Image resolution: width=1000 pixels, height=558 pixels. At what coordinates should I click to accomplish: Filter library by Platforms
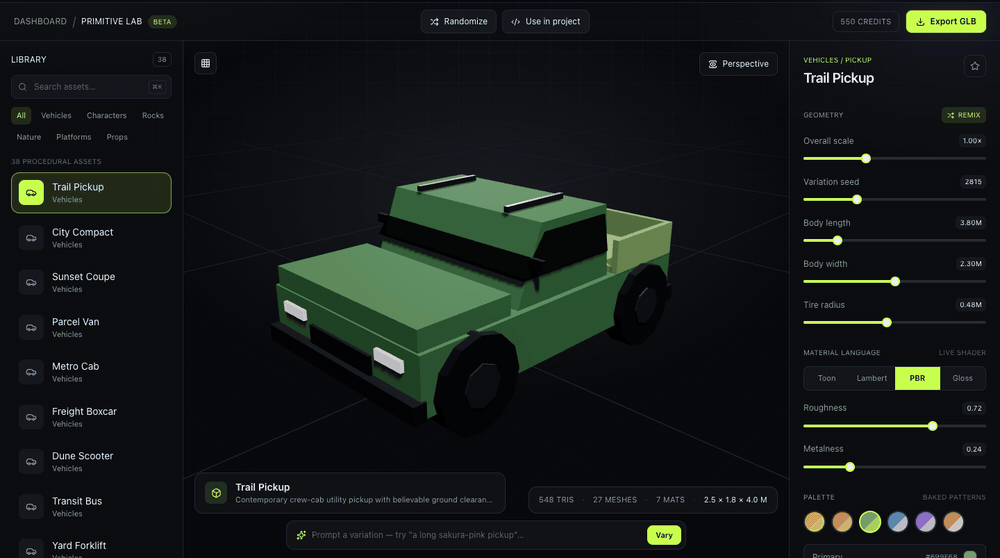(73, 137)
